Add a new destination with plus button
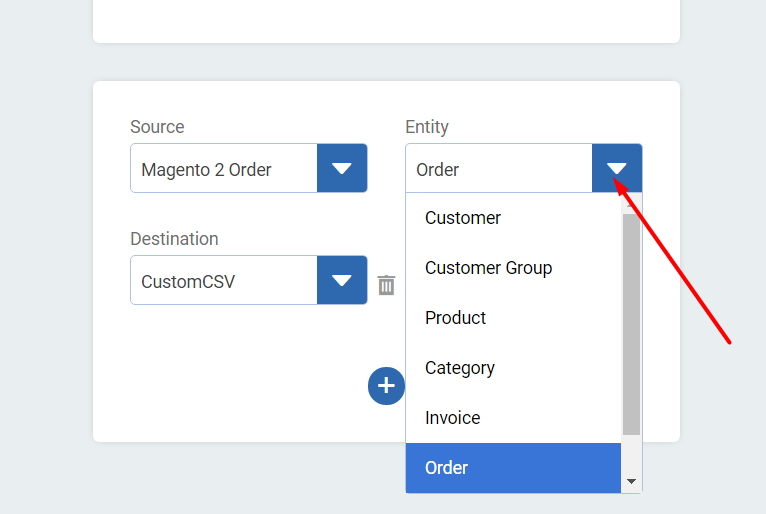 [x=386, y=386]
